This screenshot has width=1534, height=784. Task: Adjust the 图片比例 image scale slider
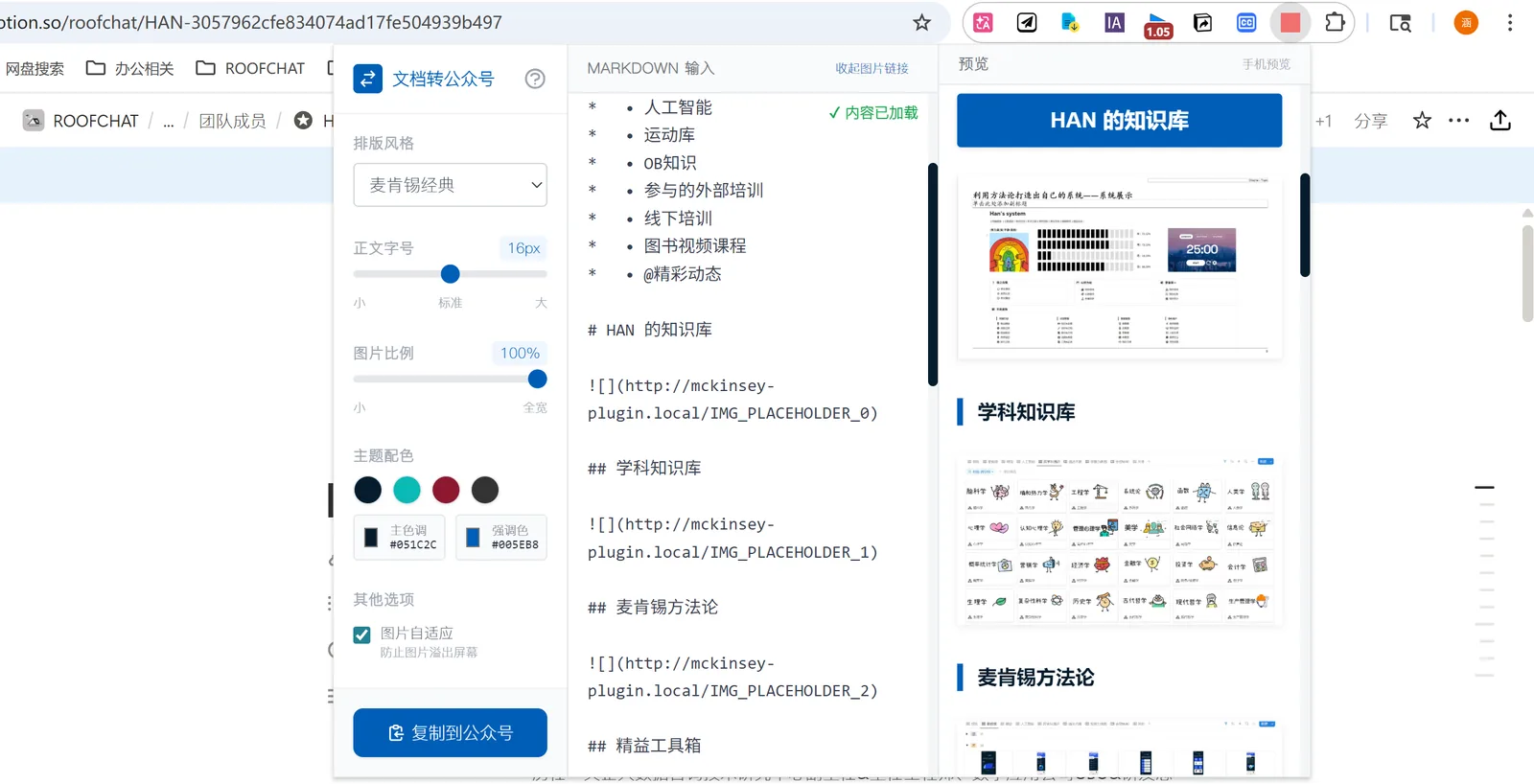tap(450, 379)
